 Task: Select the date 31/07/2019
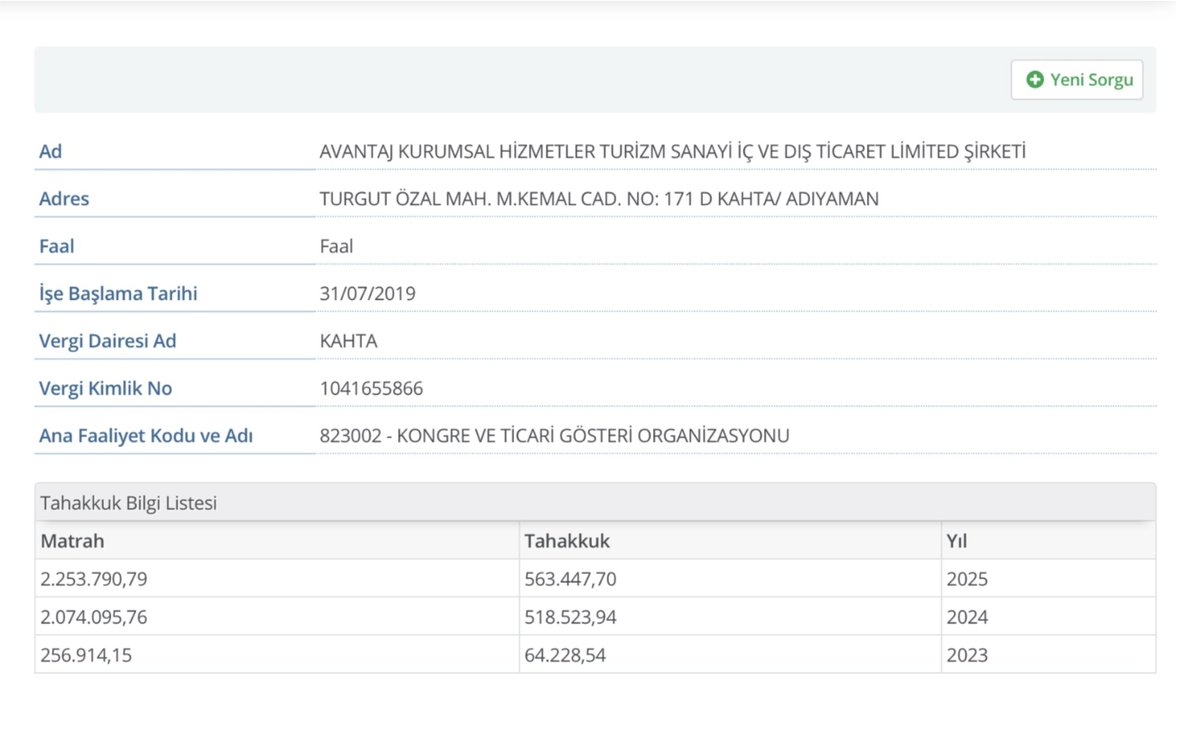(x=367, y=294)
